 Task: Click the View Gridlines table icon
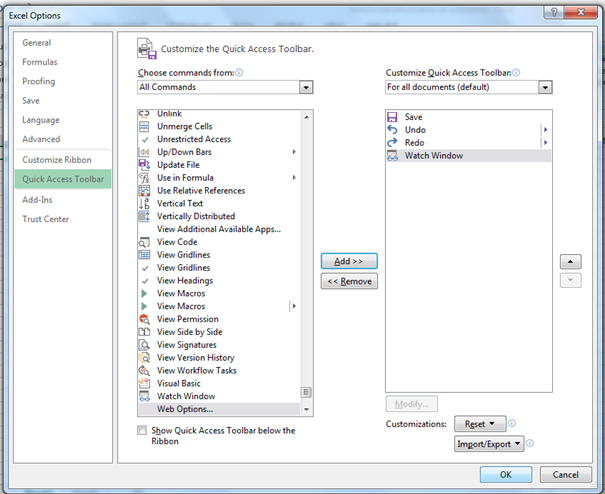point(144,255)
